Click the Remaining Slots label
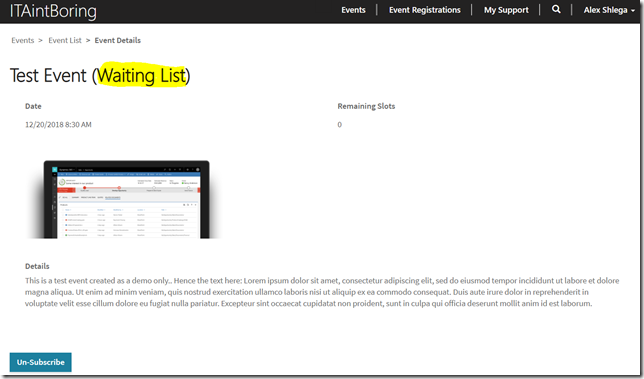This screenshot has width=644, height=379. (x=366, y=106)
